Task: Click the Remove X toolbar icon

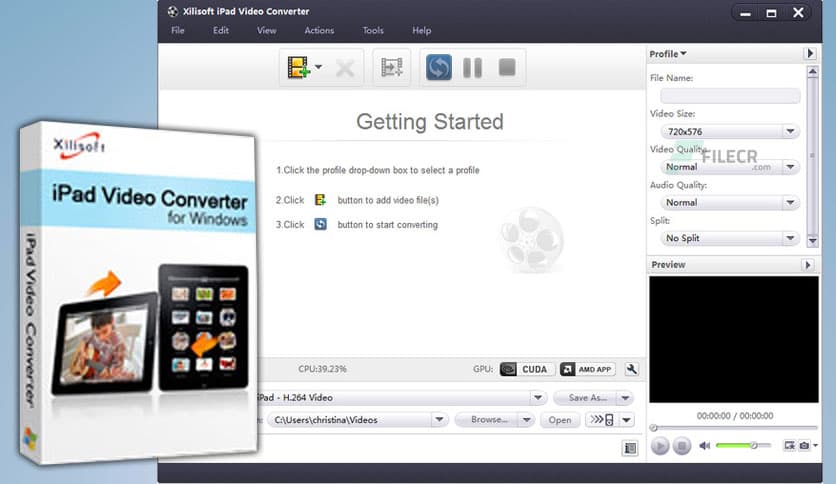Action: [x=345, y=68]
